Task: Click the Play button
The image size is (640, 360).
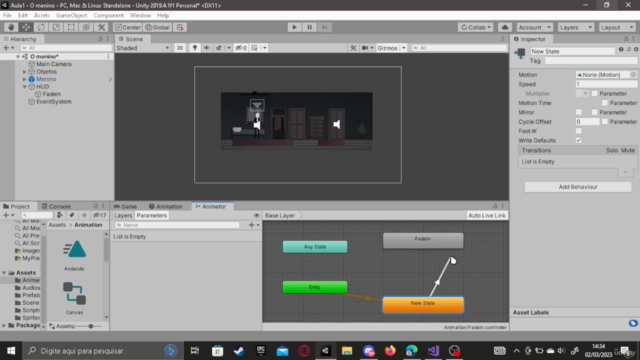Action: 294,27
